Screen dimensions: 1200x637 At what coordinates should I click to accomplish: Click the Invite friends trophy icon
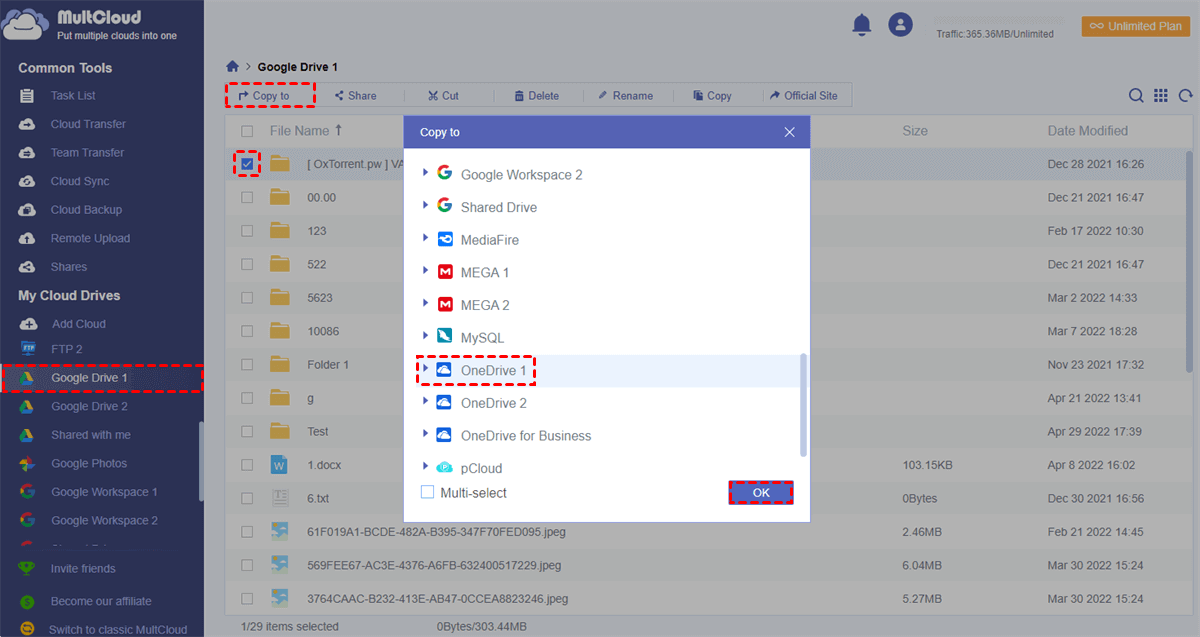click(28, 568)
